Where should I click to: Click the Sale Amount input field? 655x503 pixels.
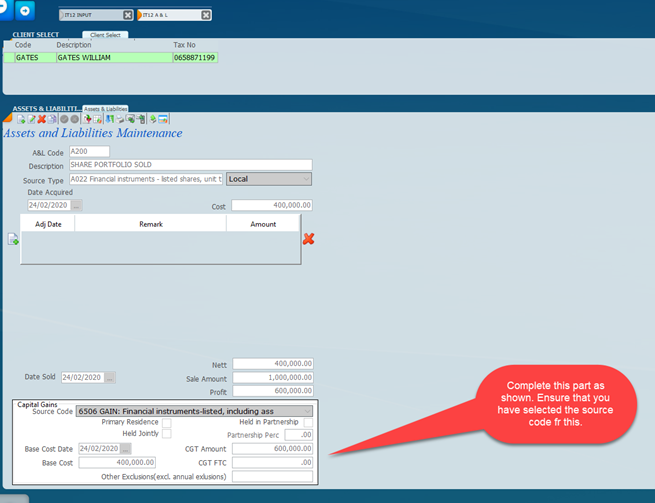(x=273, y=378)
